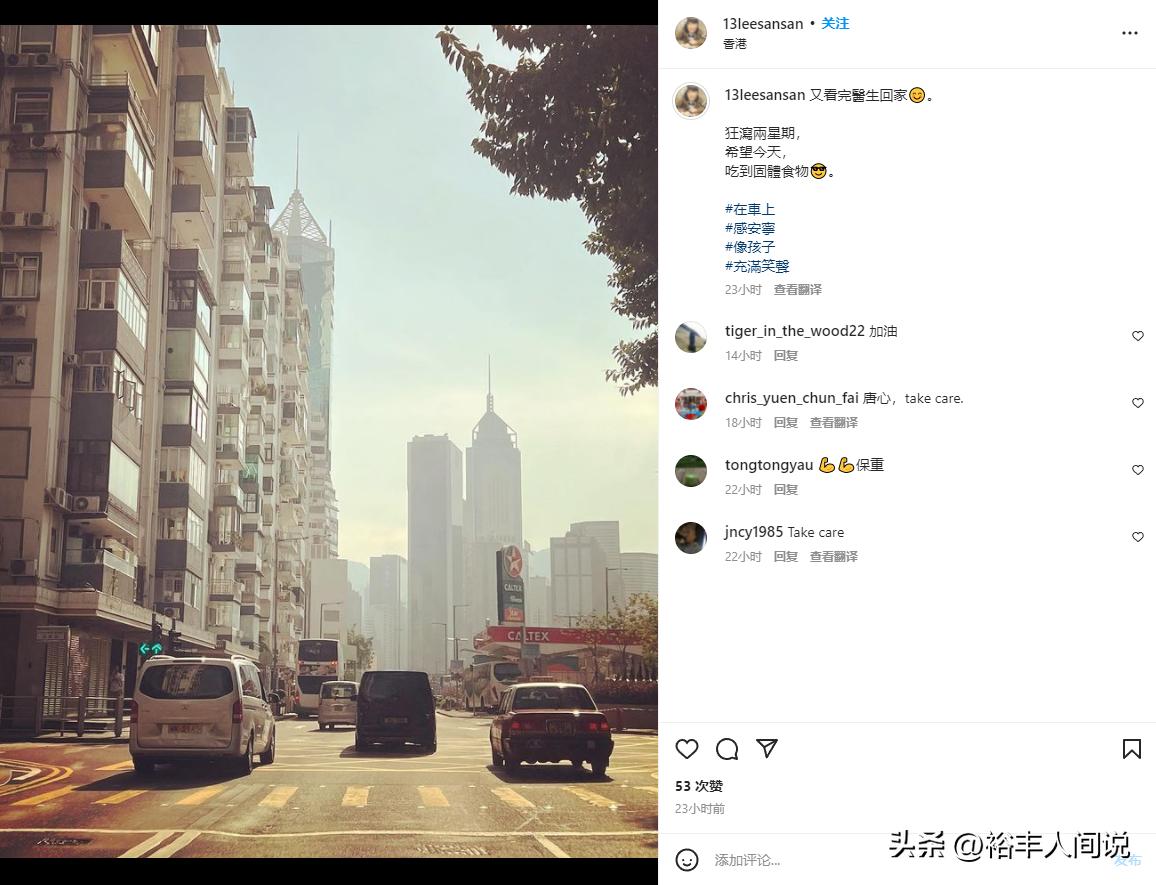Follow 13leesansan via the 关注 button
1156x885 pixels.
pos(835,24)
